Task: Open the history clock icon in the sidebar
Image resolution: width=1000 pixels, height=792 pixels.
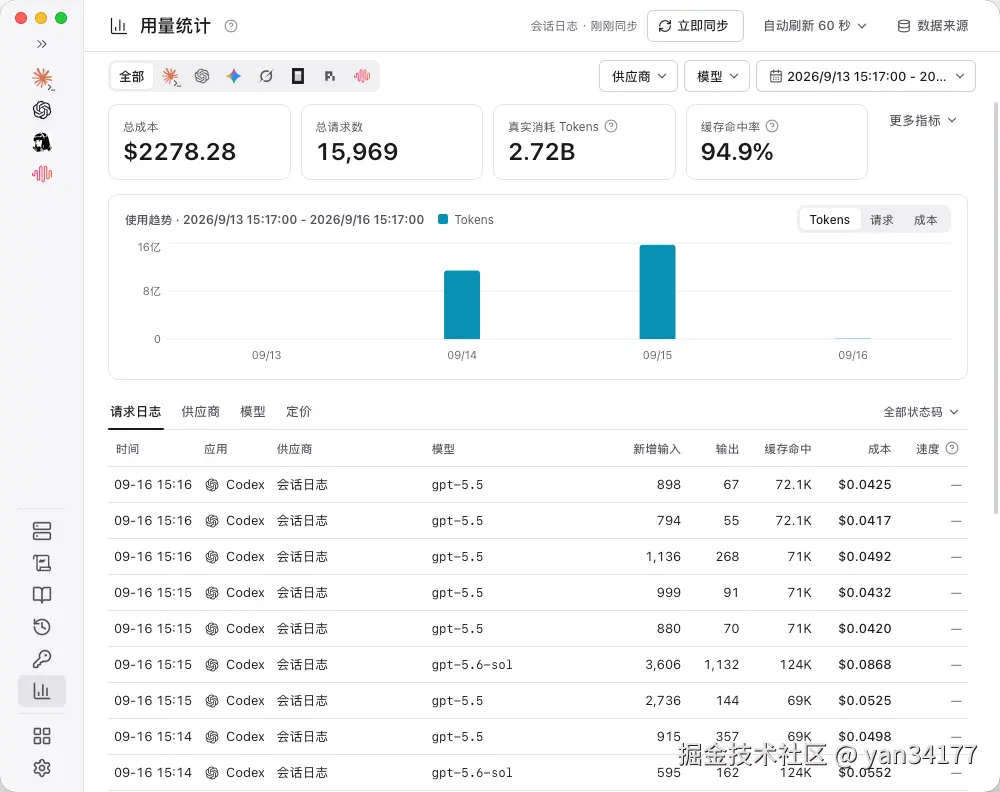Action: 42,627
